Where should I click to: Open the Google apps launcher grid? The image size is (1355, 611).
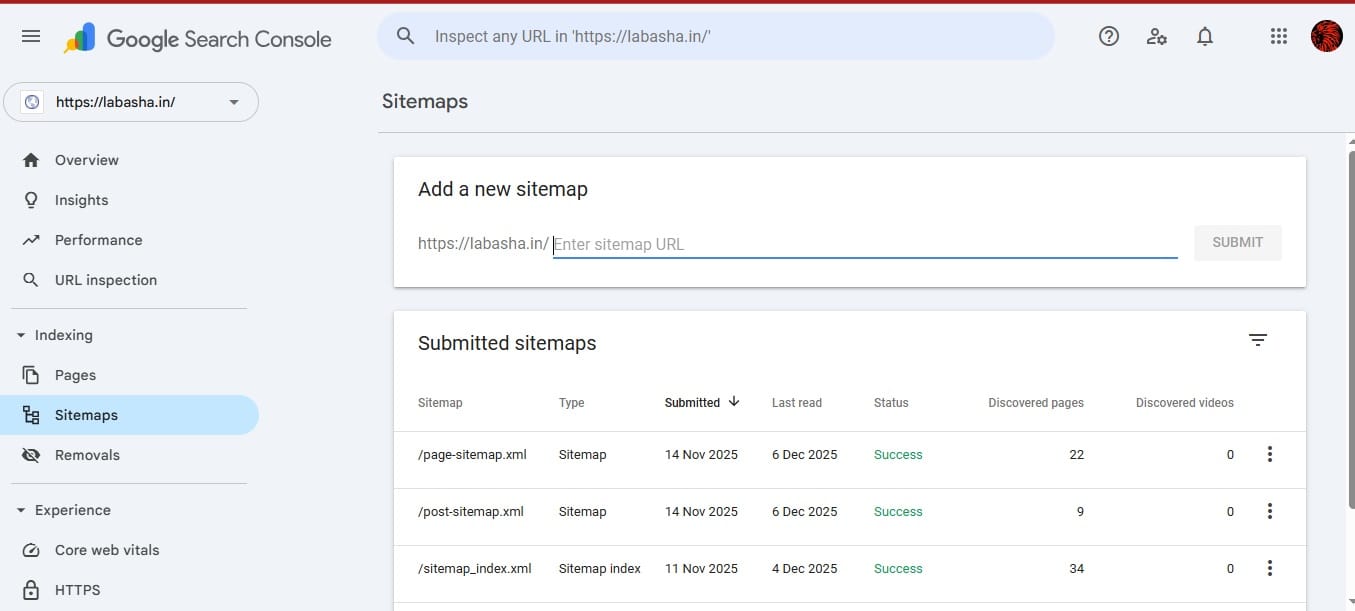1278,36
